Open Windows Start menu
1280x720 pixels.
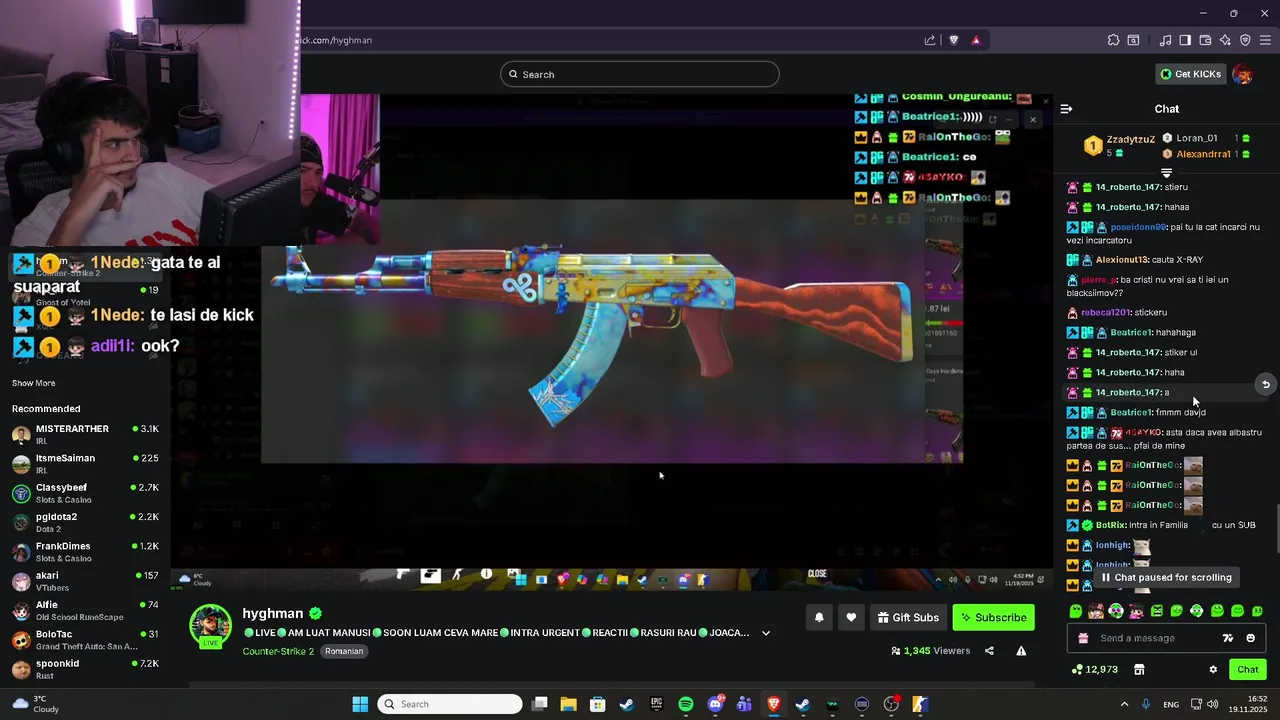[x=360, y=704]
